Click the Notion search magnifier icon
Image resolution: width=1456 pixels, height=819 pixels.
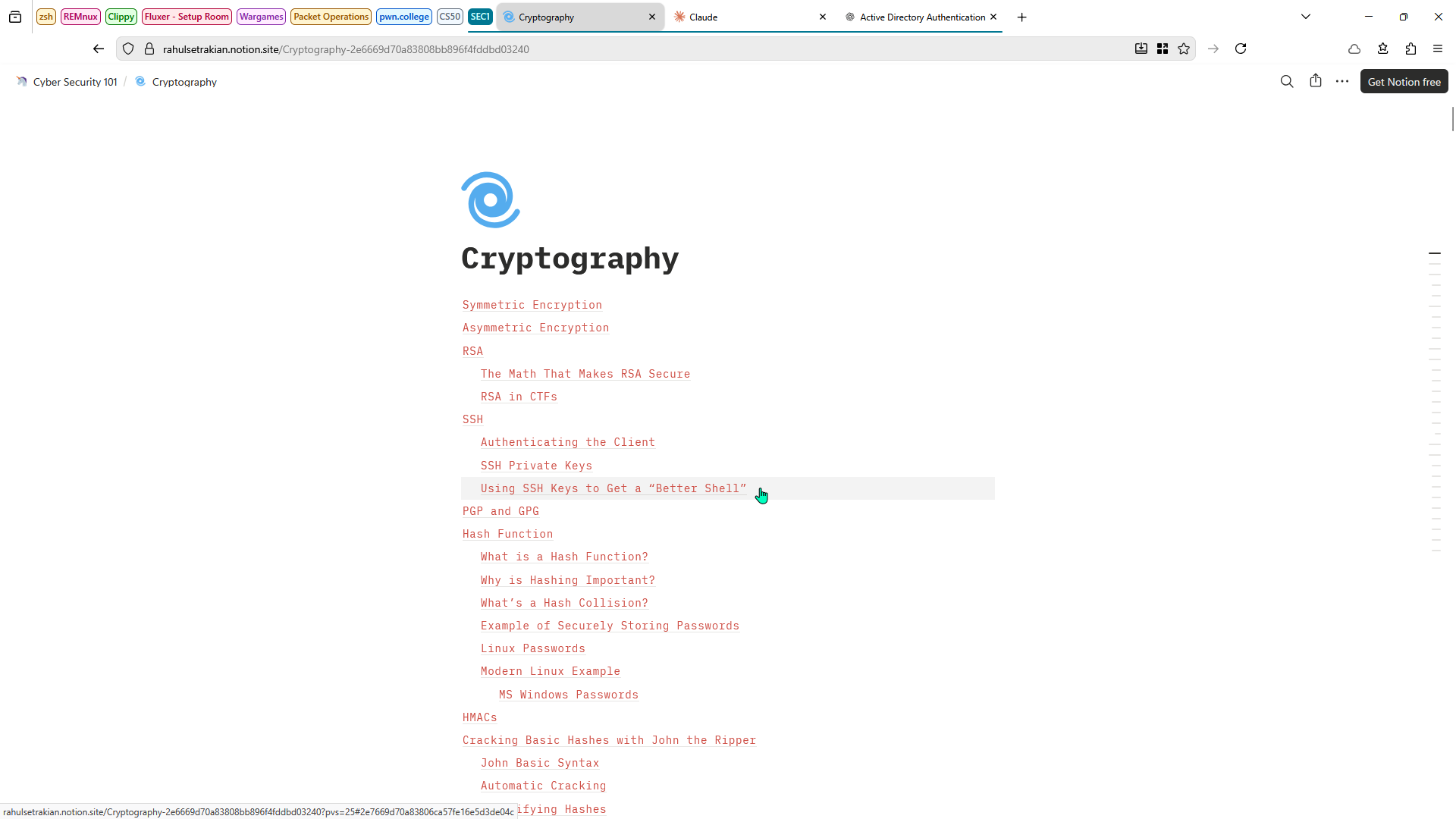(1286, 81)
